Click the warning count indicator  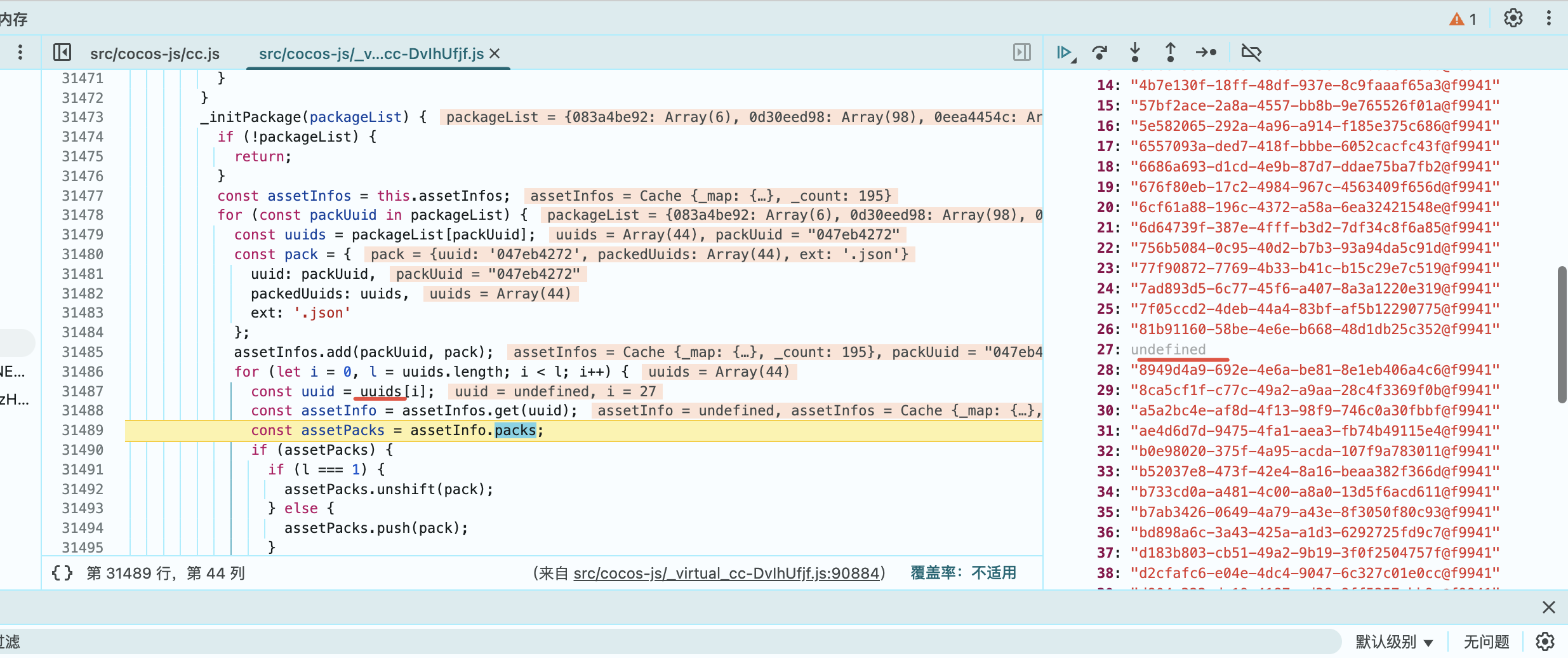point(1463,19)
